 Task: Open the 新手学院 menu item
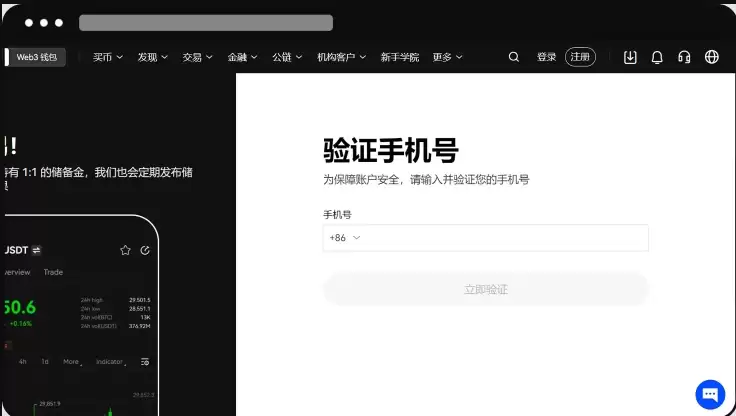coord(400,57)
